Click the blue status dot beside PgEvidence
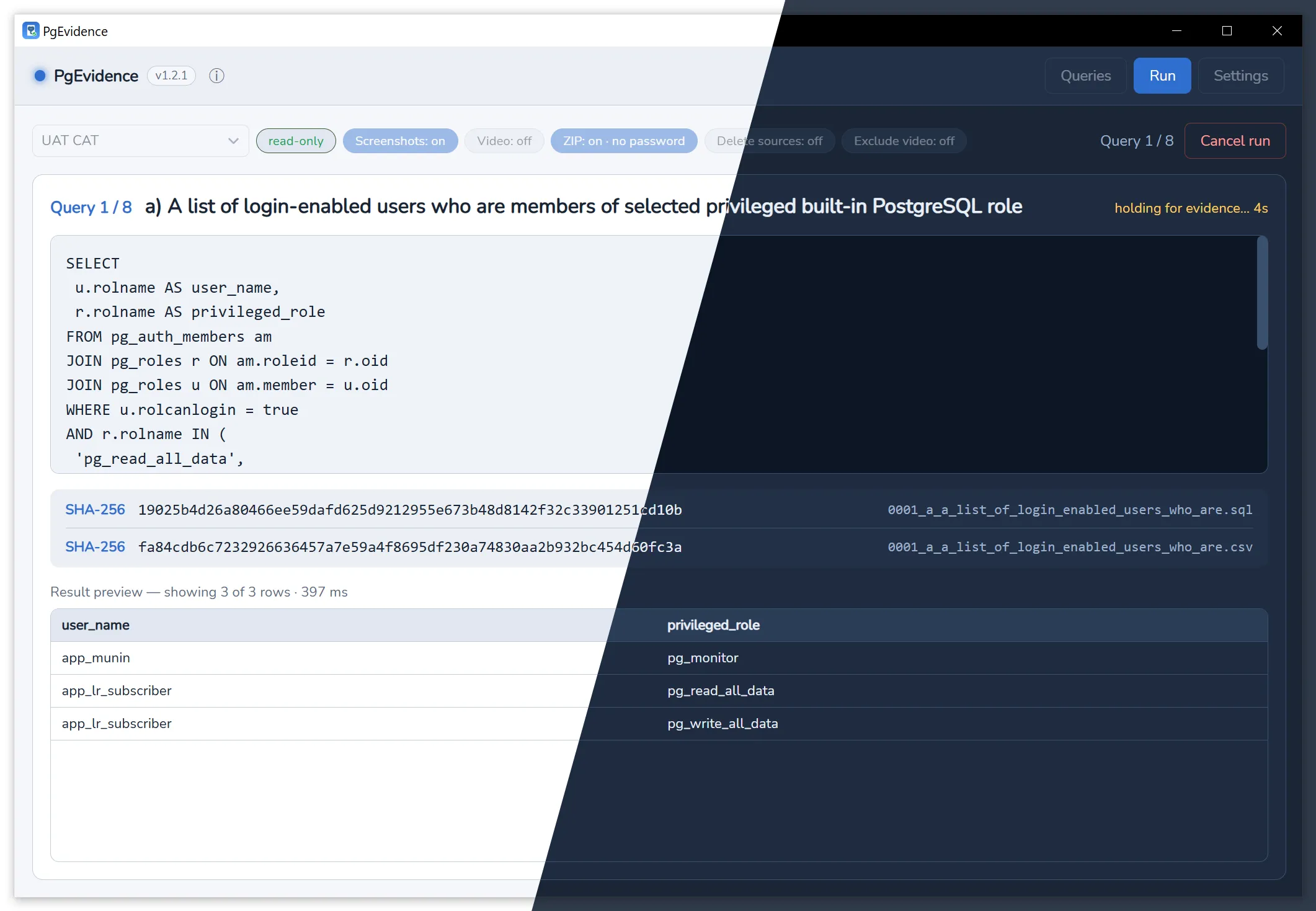The height and width of the screenshot is (911, 1316). [40, 76]
